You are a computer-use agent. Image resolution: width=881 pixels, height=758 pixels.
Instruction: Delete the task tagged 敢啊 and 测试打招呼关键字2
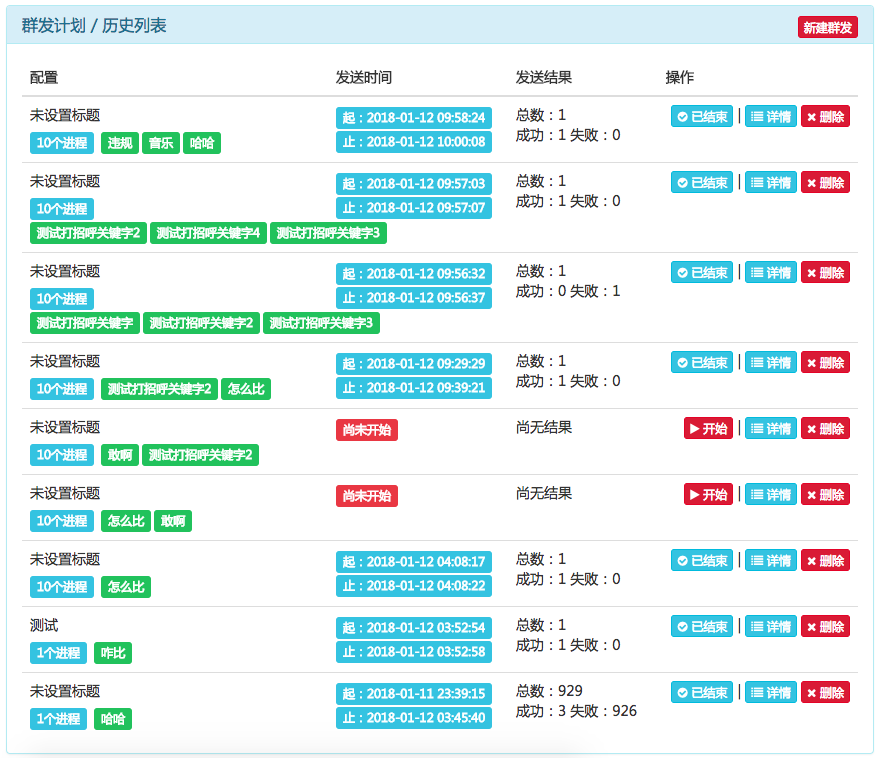tap(825, 428)
